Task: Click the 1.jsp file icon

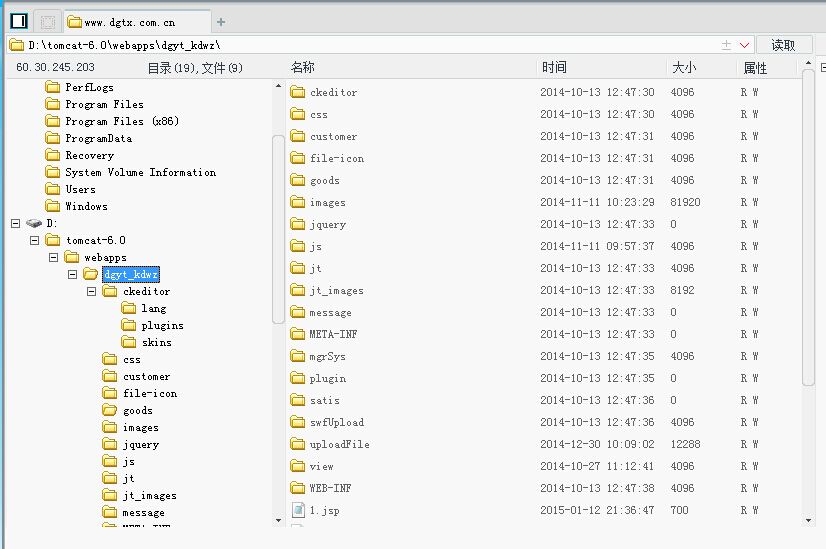Action: click(x=298, y=510)
